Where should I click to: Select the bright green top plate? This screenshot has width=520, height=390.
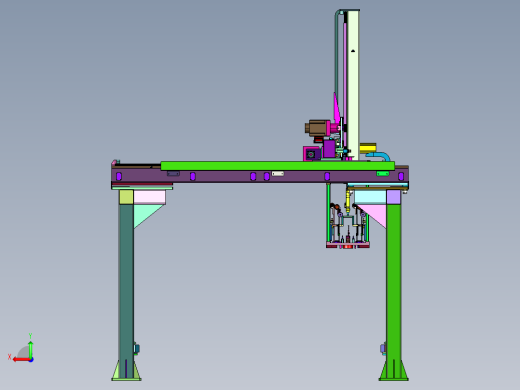click(278, 166)
